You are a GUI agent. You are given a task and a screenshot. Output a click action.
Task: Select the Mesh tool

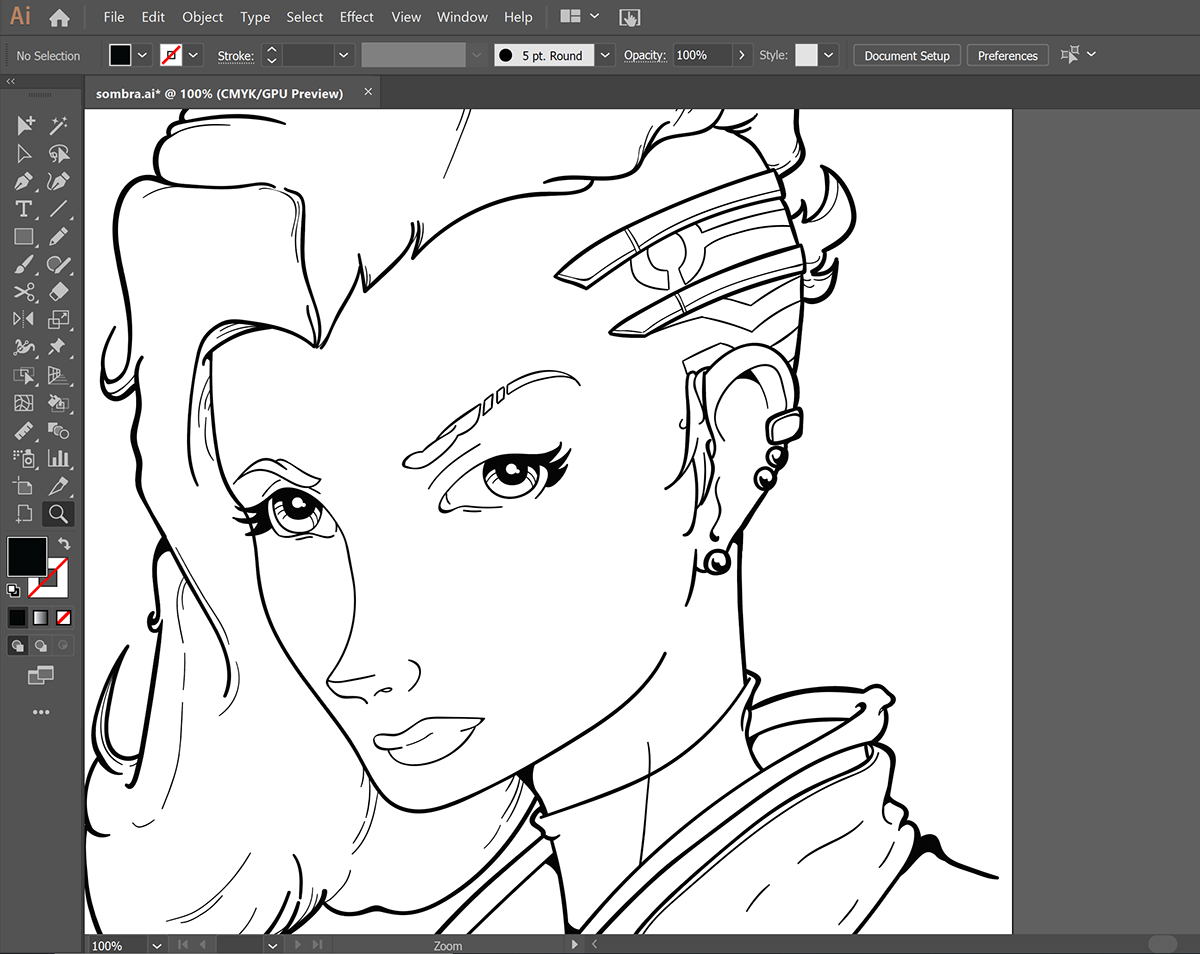pos(24,404)
